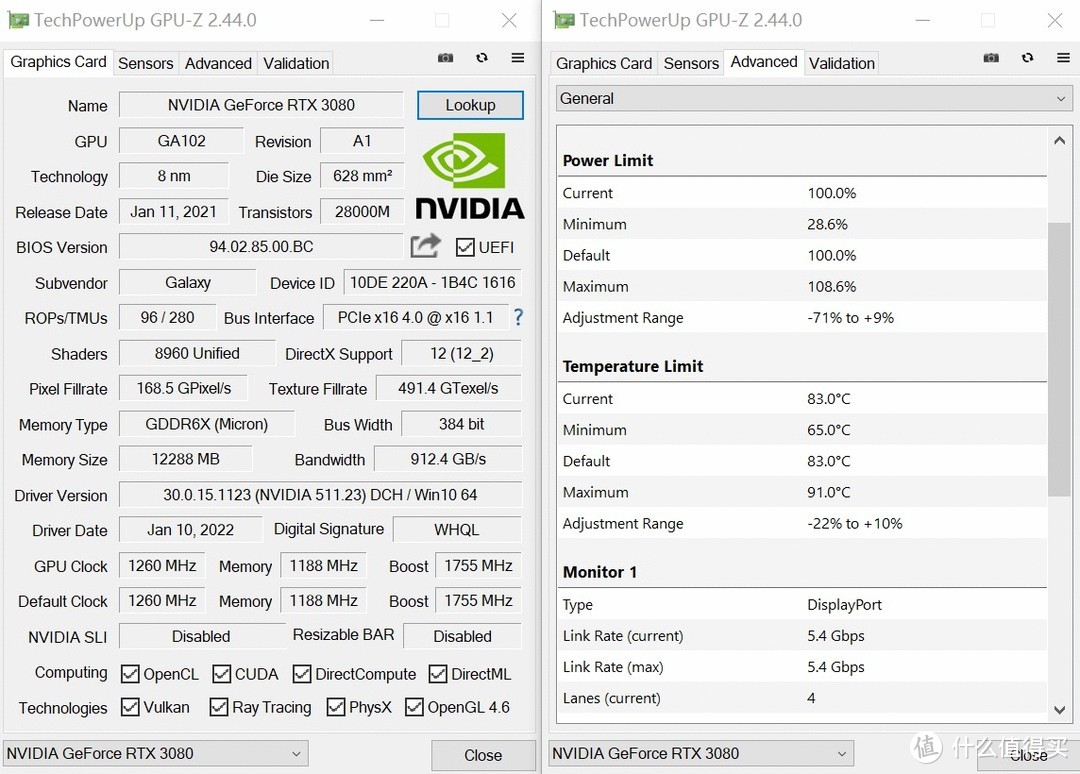1080x774 pixels.
Task: Click Bus Interface question mark help icon
Action: point(518,317)
